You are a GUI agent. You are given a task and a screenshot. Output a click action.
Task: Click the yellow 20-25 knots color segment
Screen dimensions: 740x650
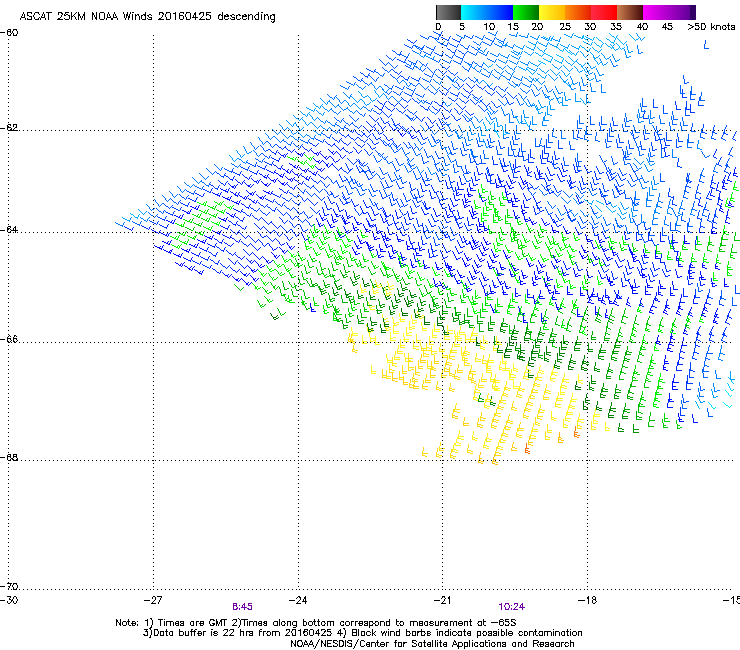click(x=552, y=12)
